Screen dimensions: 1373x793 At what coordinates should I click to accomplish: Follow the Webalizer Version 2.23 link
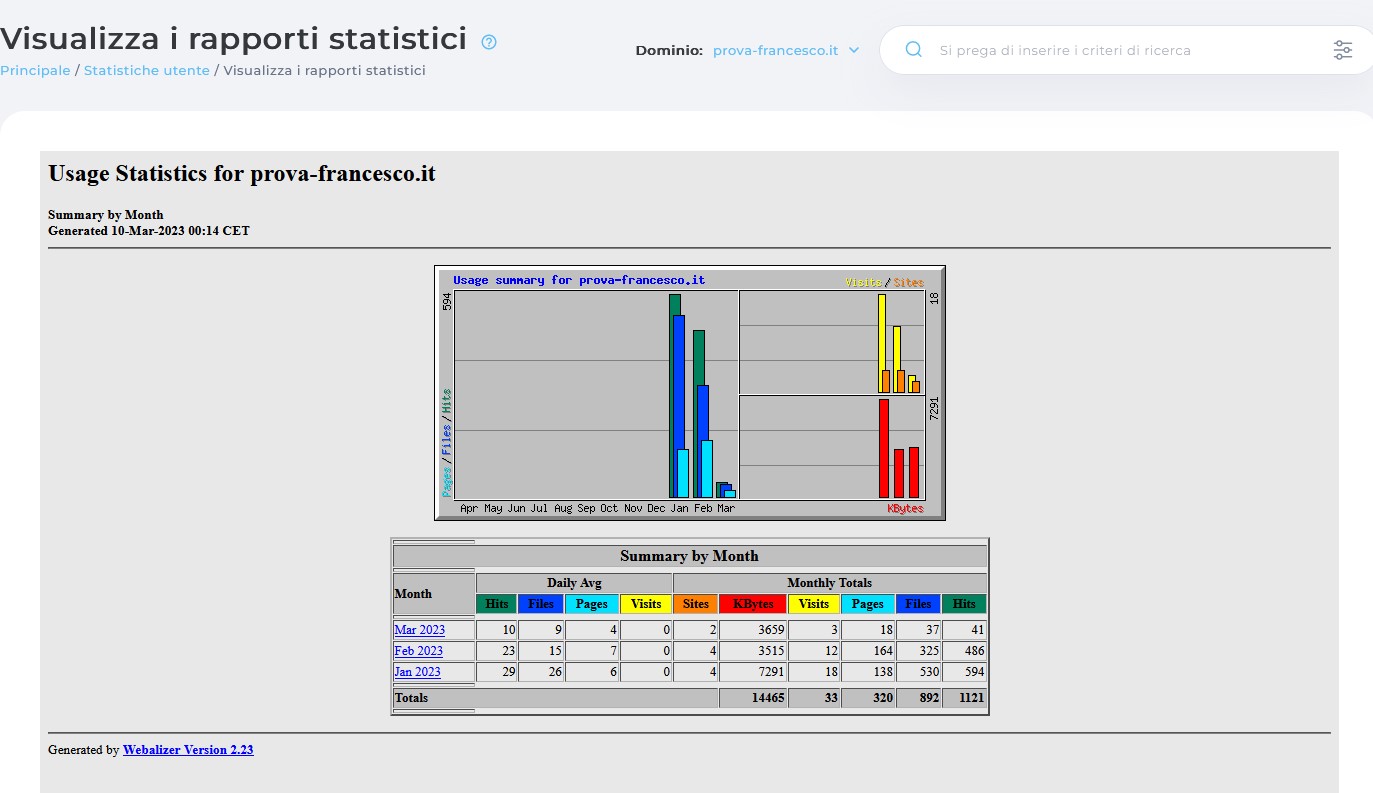pos(188,750)
